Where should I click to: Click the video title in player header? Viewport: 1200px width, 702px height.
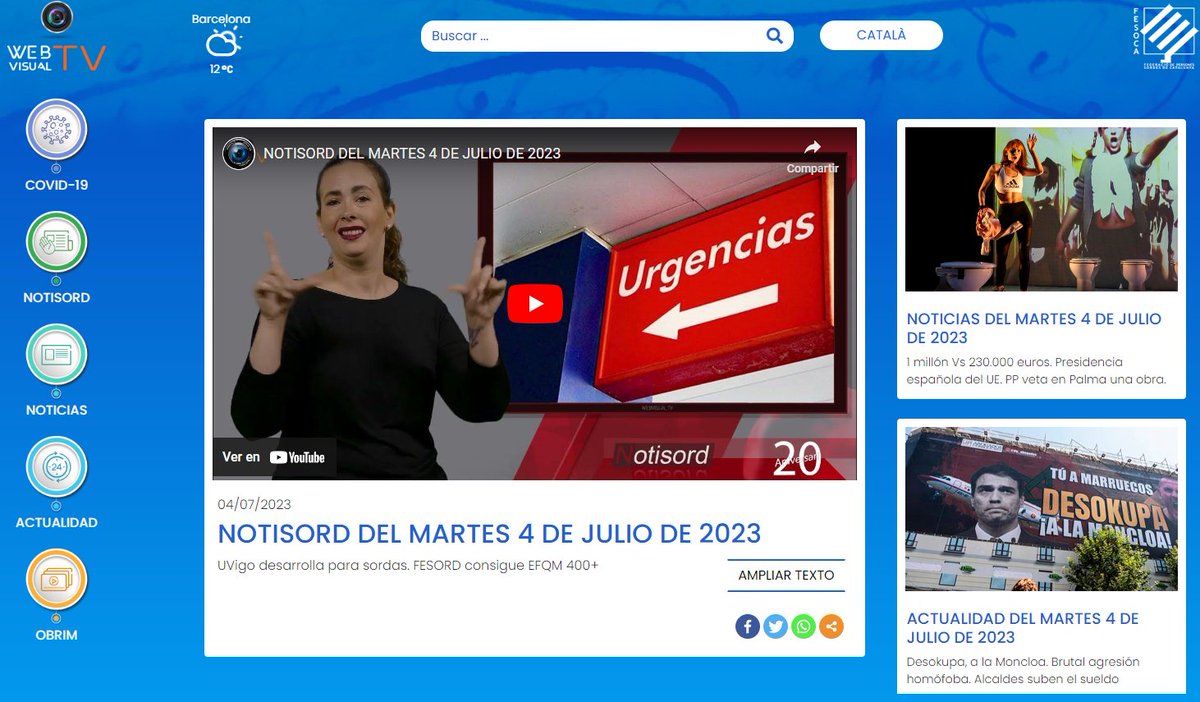[x=412, y=153]
